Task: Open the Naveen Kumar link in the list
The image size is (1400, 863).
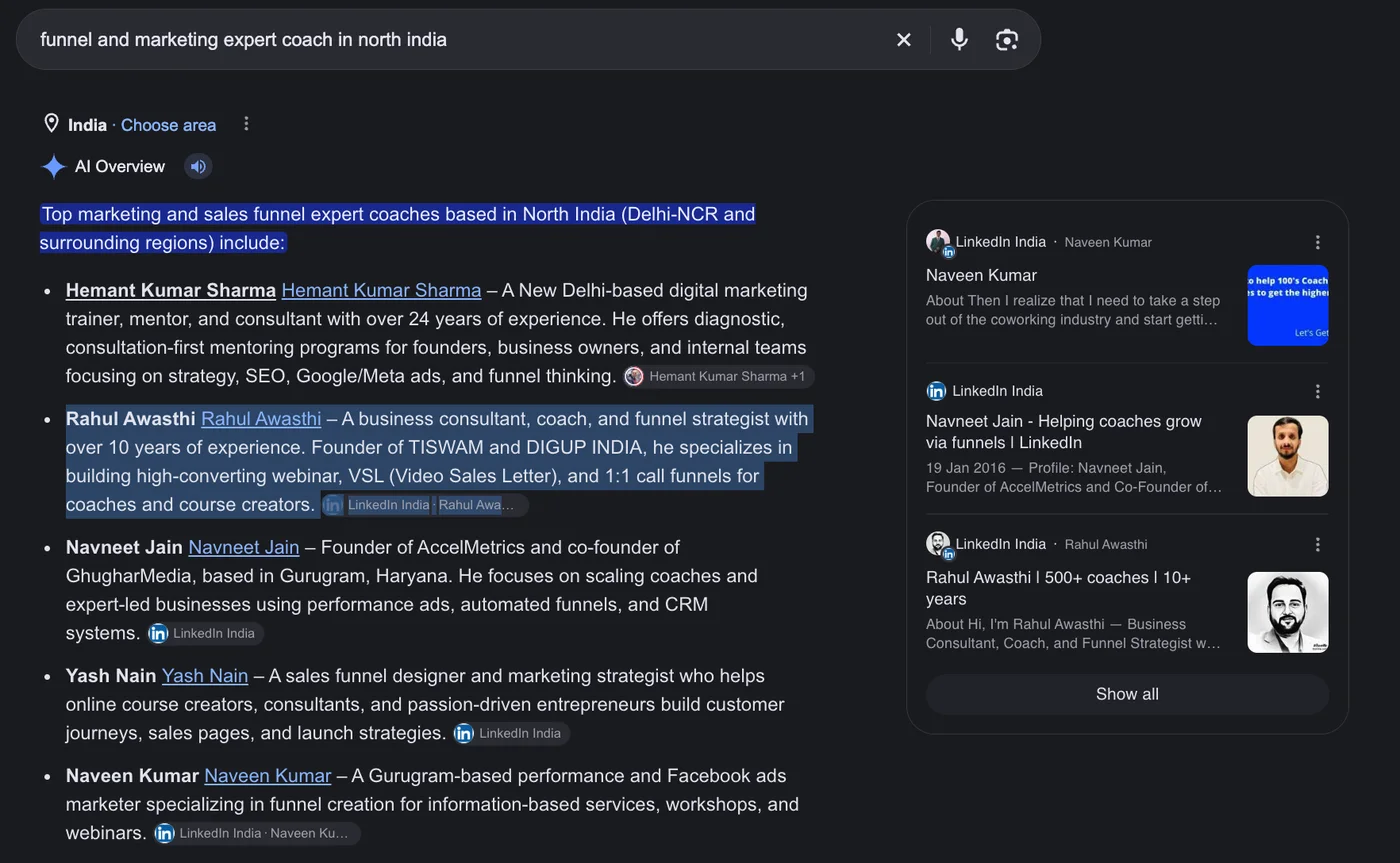Action: [x=267, y=776]
